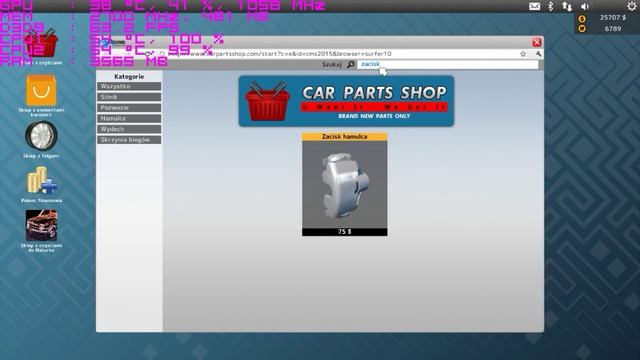Click the 'Zacisk hamulca' product title
Screen dimensions: 640x360
click(344, 137)
